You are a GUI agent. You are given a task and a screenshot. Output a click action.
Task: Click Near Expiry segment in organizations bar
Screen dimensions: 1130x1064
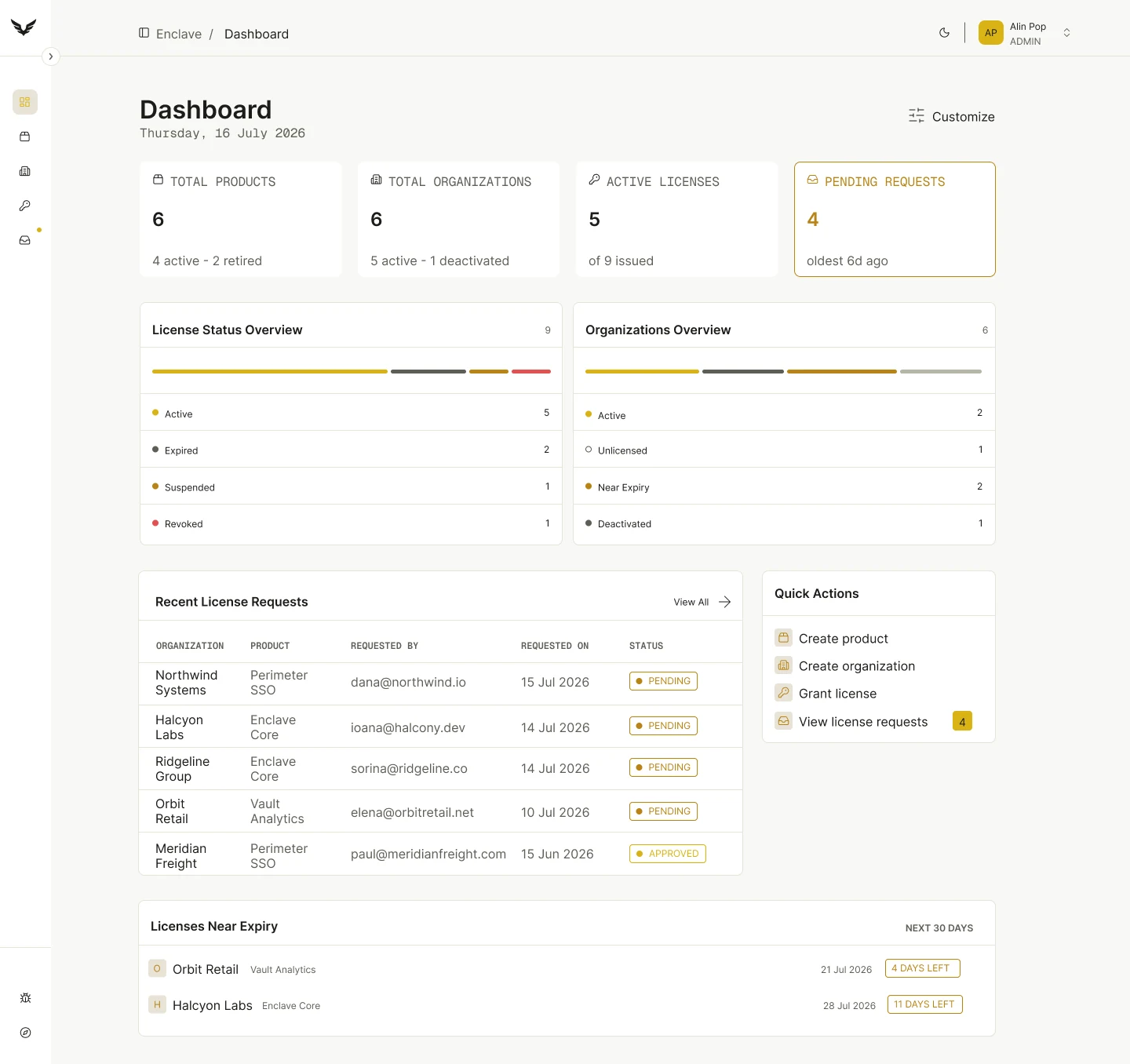click(842, 371)
